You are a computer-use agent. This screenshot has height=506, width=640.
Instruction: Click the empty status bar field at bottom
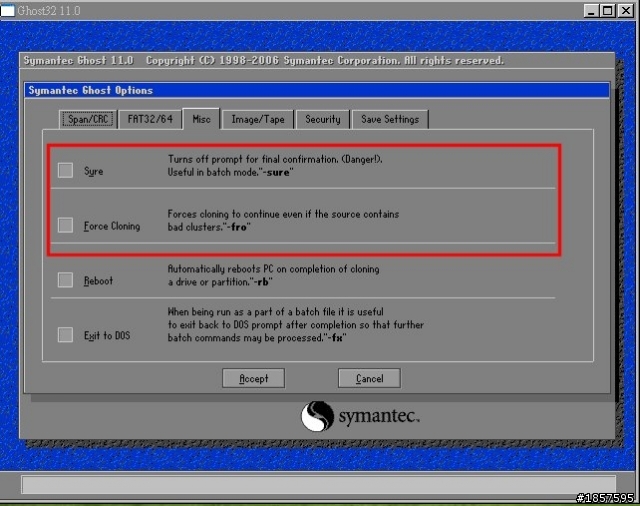click(x=318, y=484)
